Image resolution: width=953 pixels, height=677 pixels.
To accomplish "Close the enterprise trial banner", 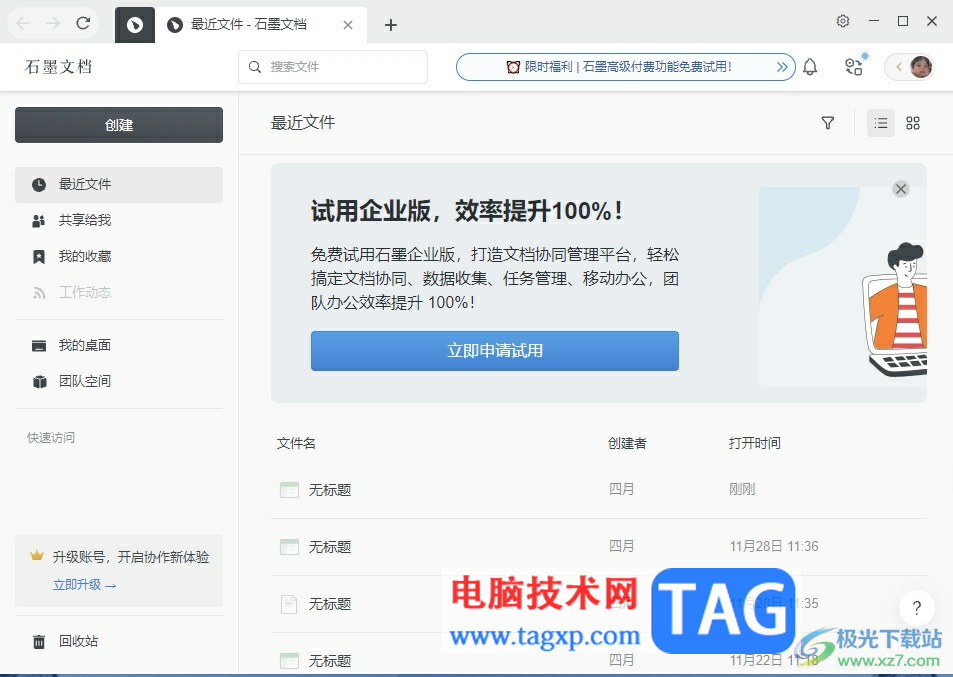I will tap(901, 189).
